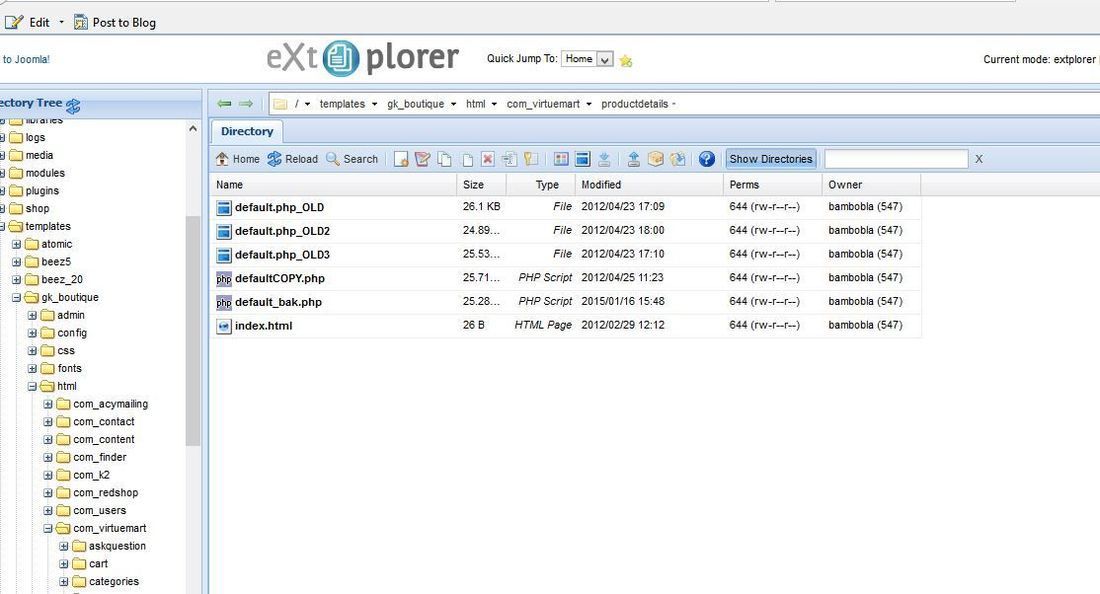This screenshot has height=594, width=1100.
Task: Collapse the gk_boutique tree folder
Action: pyautogui.click(x=15, y=297)
